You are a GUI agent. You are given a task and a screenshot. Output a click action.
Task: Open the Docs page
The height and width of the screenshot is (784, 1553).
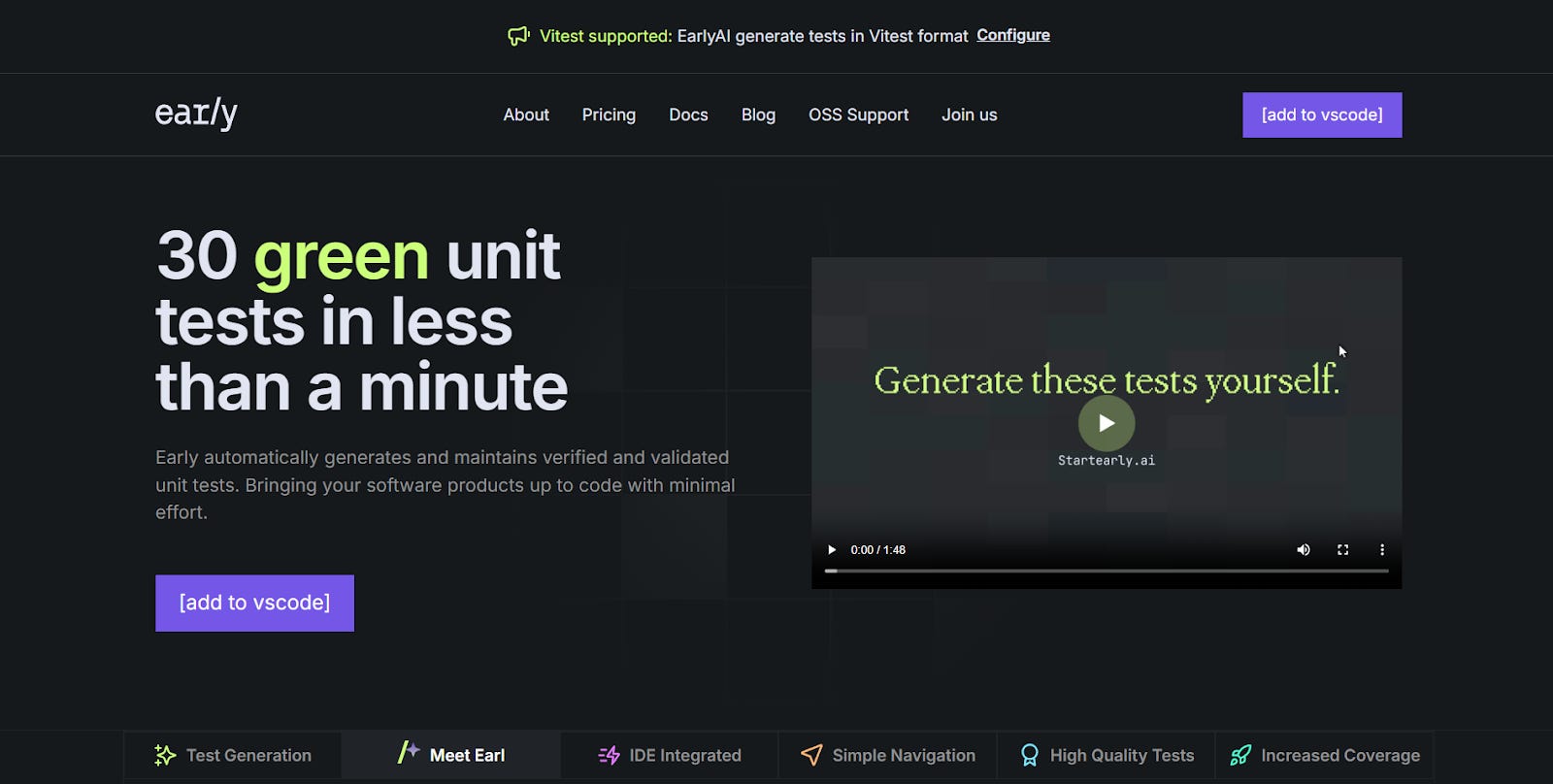pyautogui.click(x=688, y=114)
